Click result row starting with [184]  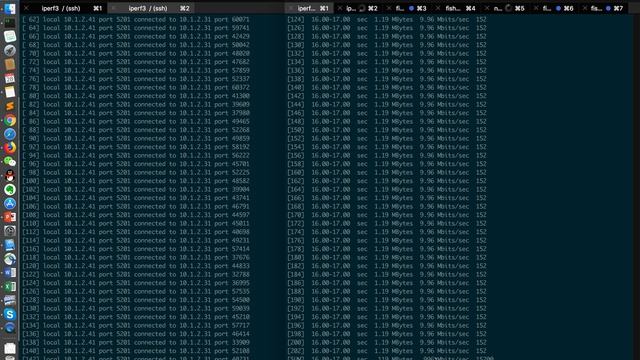[387, 274]
